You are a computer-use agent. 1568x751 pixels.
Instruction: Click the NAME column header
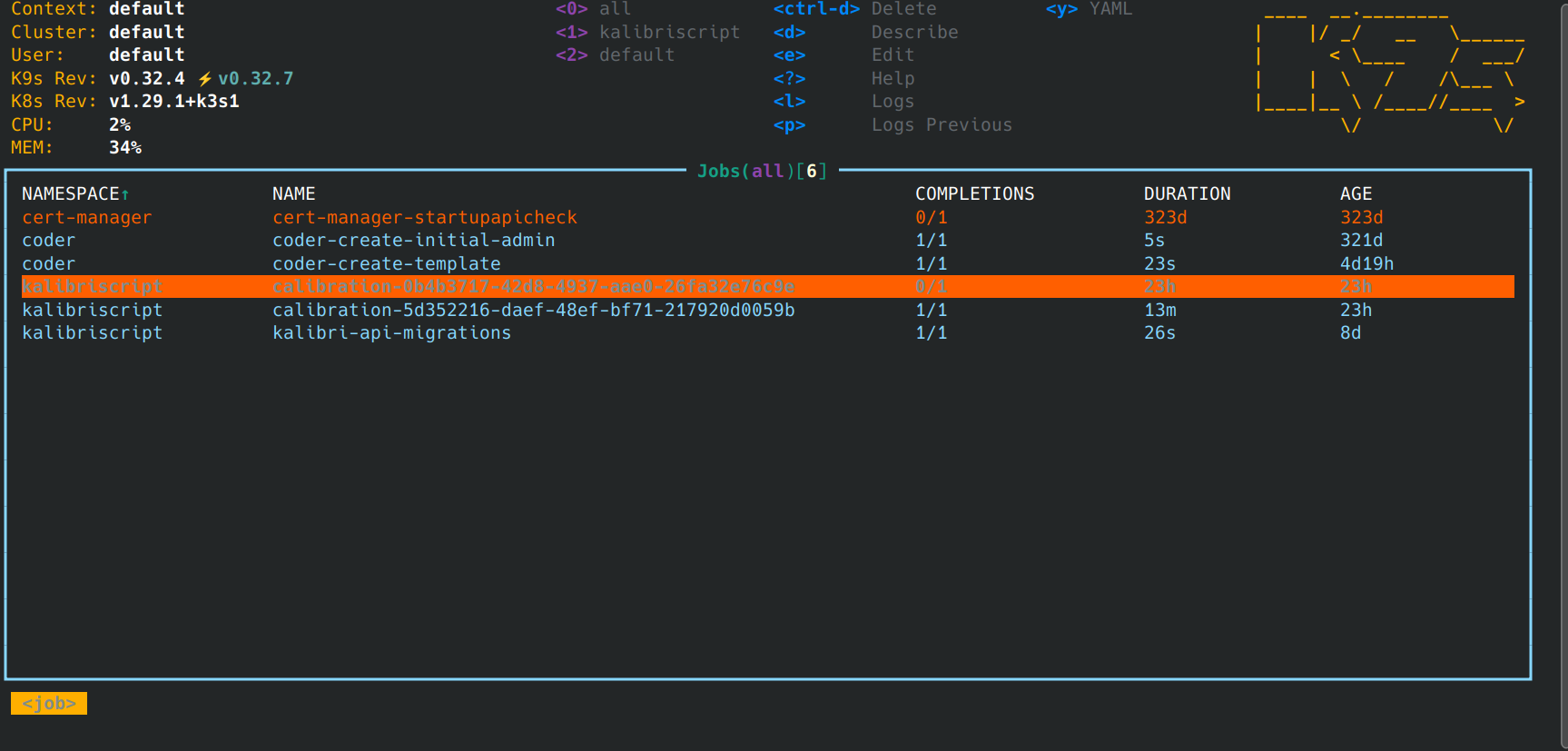[x=294, y=194]
